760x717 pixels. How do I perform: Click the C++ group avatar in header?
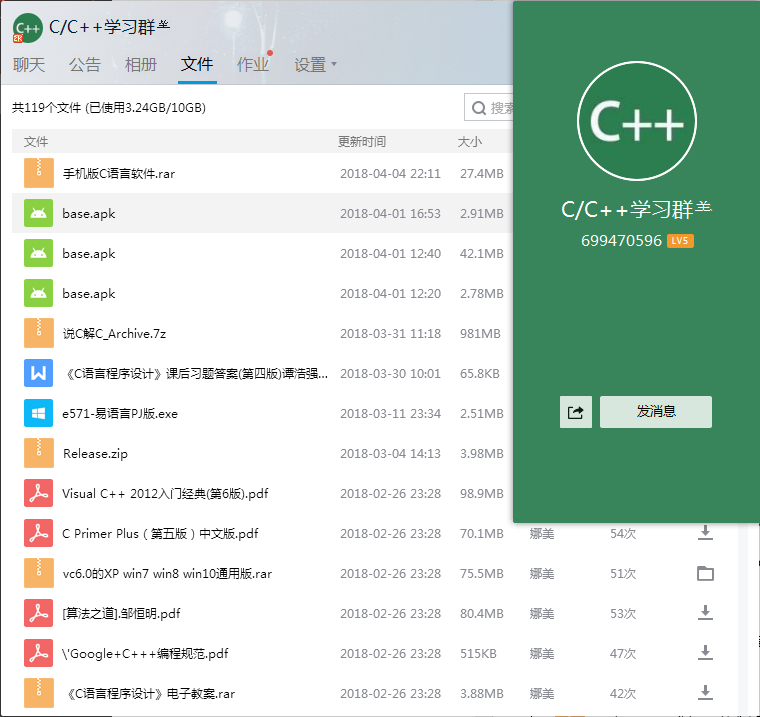click(28, 28)
